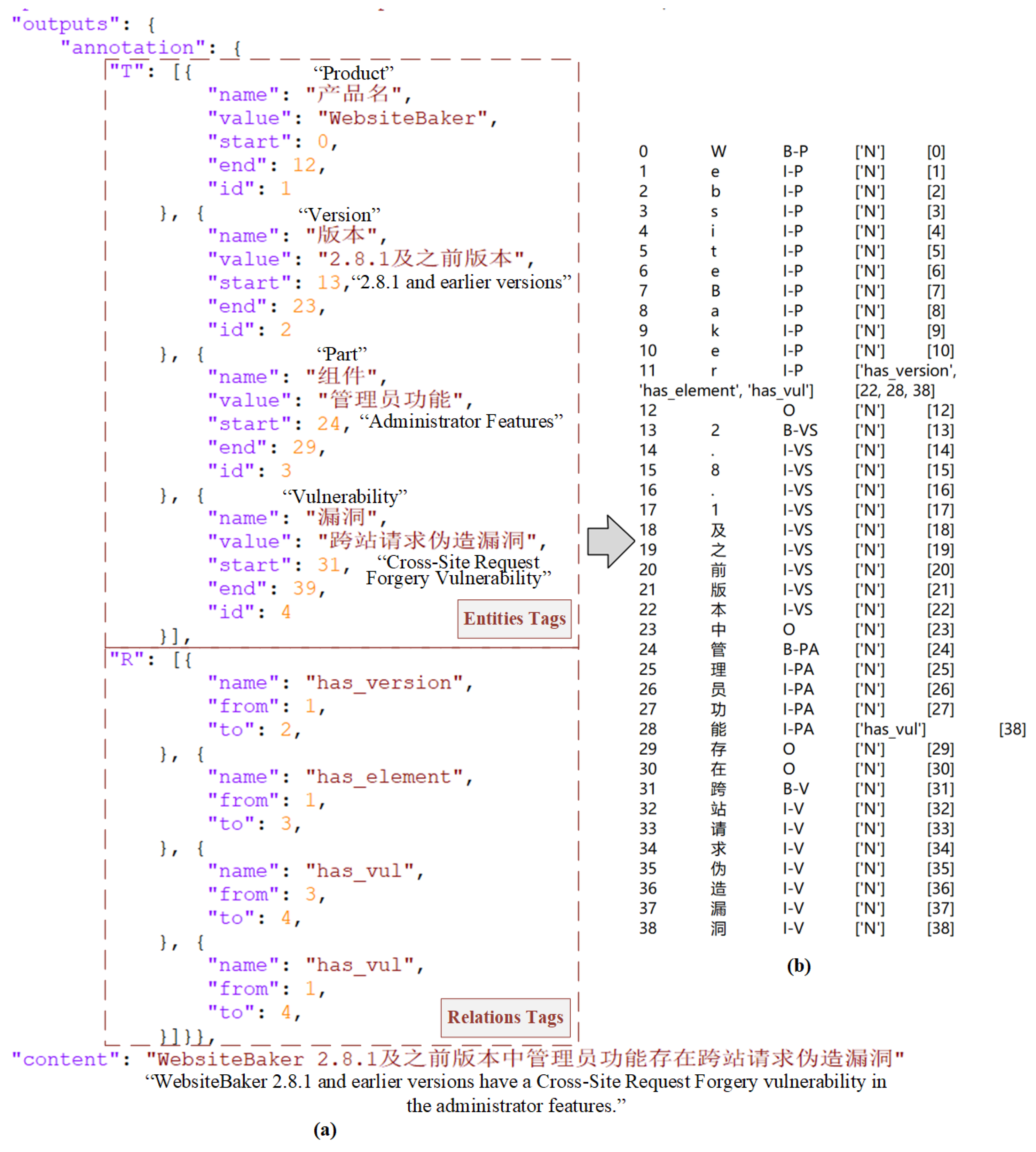Select the "end": 12 number

[304, 165]
